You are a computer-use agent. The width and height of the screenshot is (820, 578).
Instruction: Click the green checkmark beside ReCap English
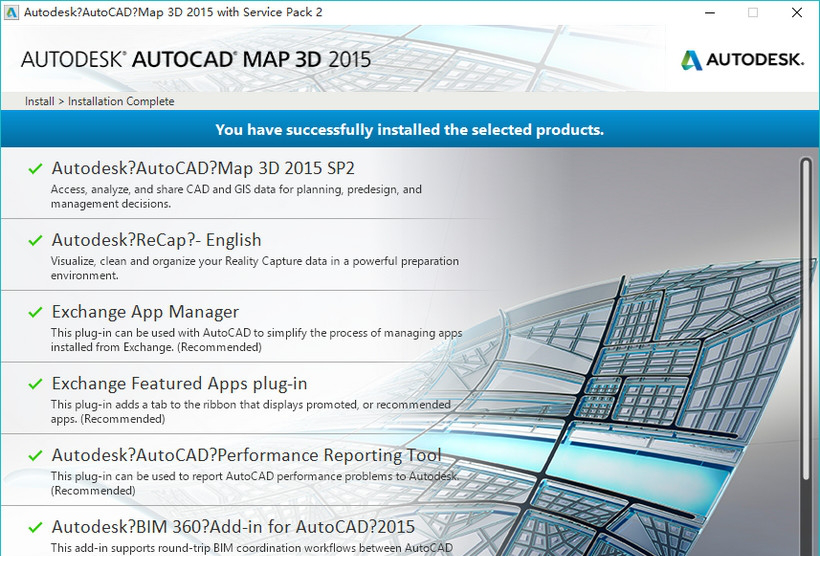pos(35,240)
